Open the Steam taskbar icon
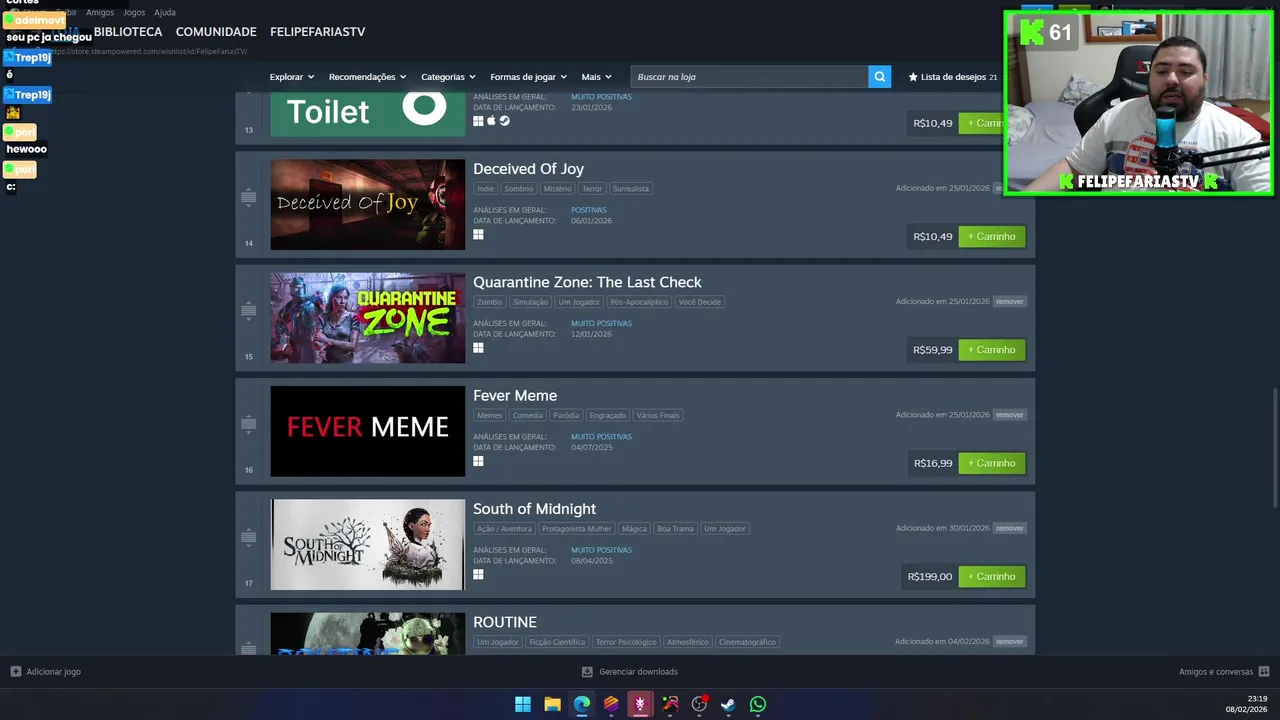The width and height of the screenshot is (1280, 720). 728,704
